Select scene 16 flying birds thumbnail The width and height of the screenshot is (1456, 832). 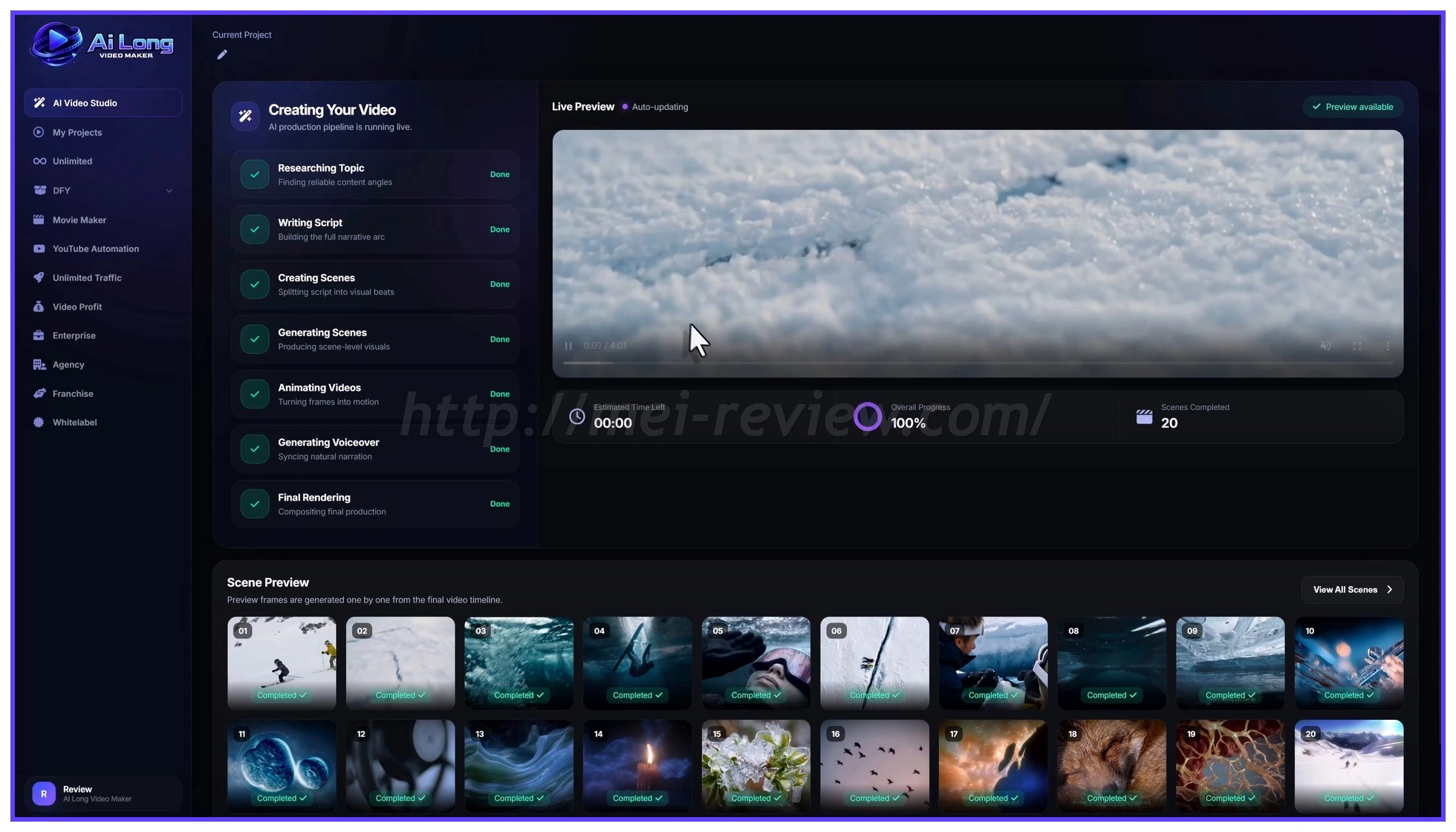click(874, 766)
